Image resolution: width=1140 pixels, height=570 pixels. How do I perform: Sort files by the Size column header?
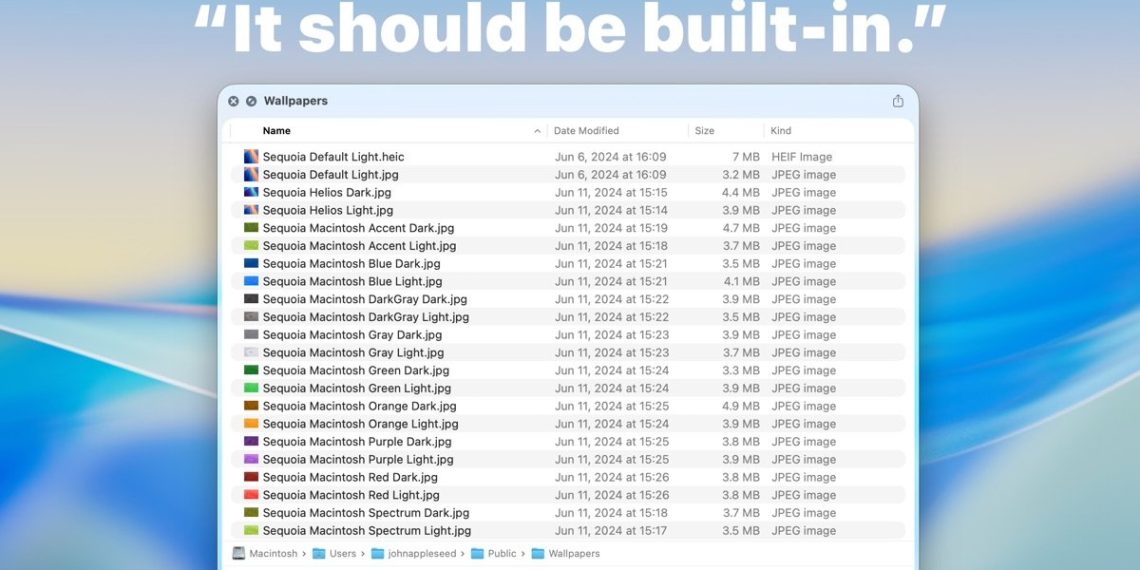[x=705, y=131]
